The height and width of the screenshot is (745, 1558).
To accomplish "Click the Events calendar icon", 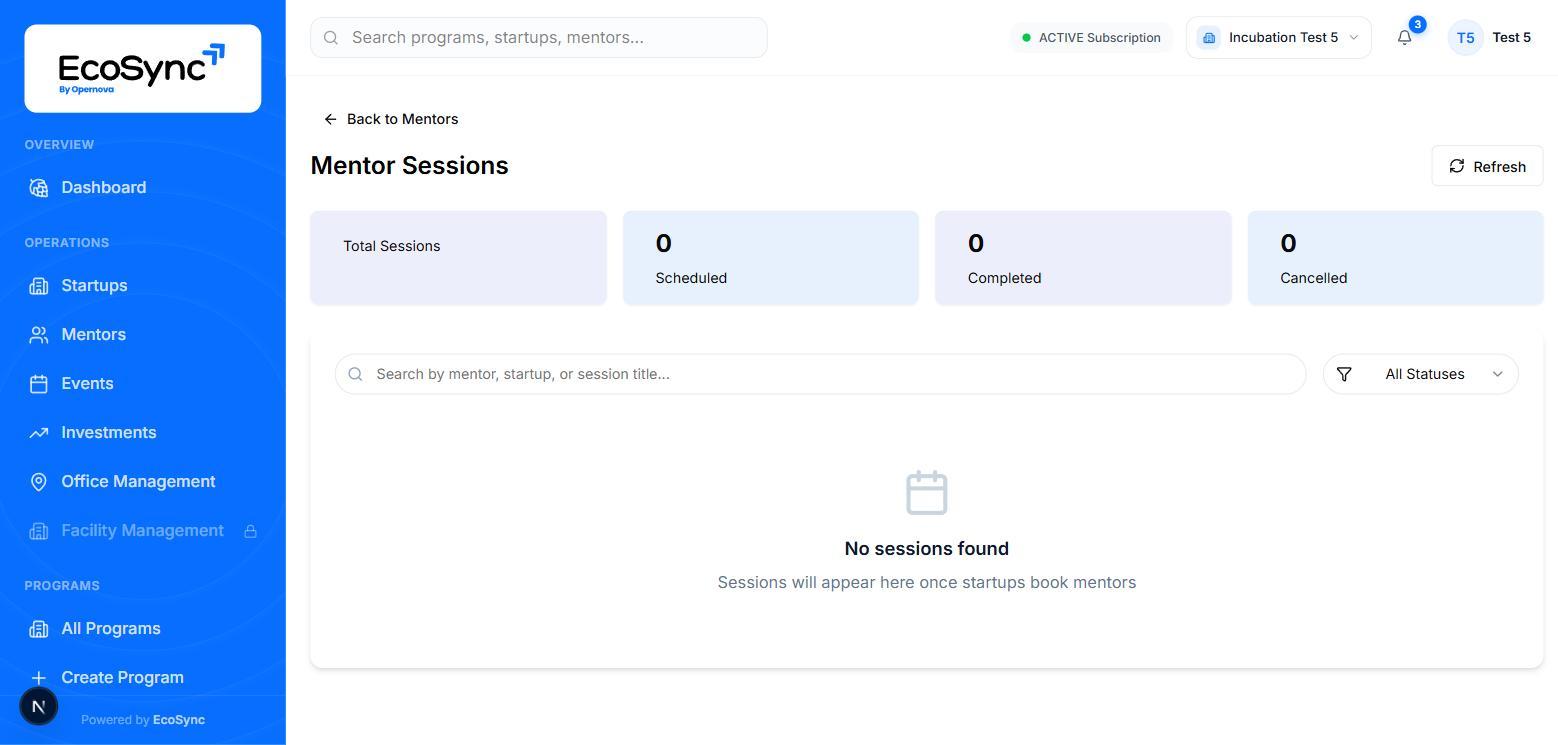I will (39, 384).
